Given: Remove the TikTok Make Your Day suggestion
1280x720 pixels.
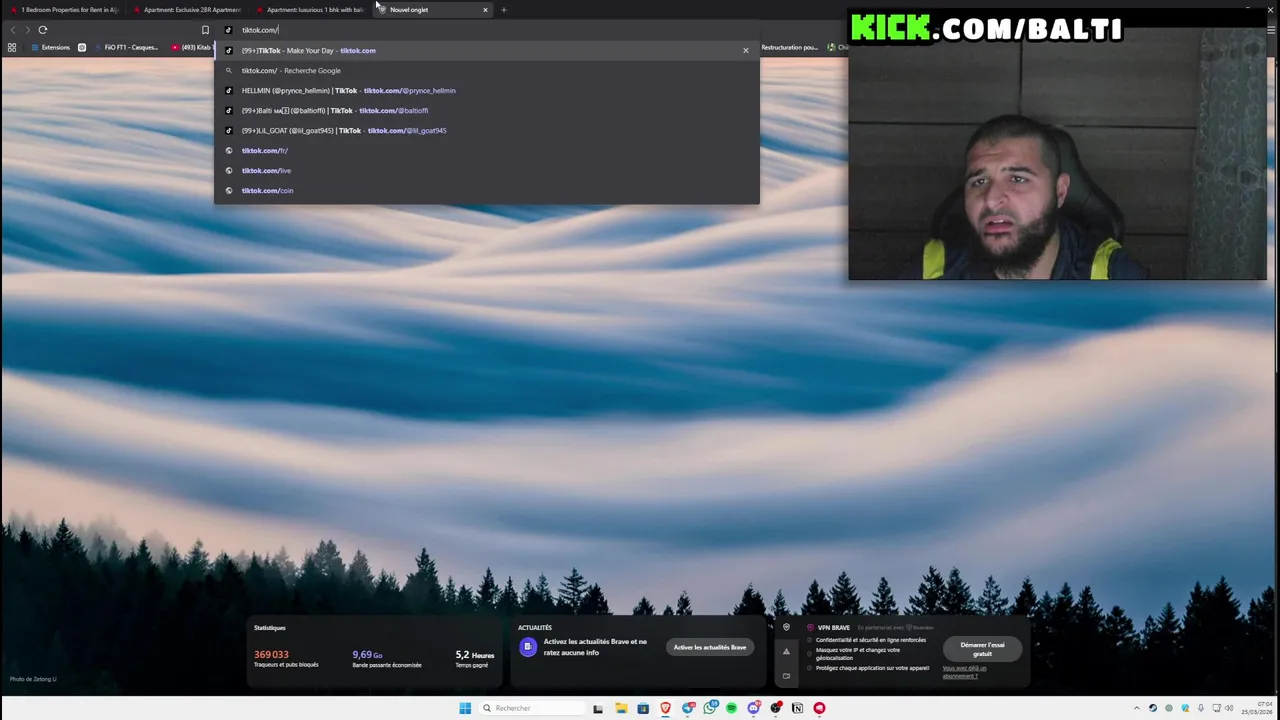Looking at the screenshot, I should pyautogui.click(x=745, y=50).
